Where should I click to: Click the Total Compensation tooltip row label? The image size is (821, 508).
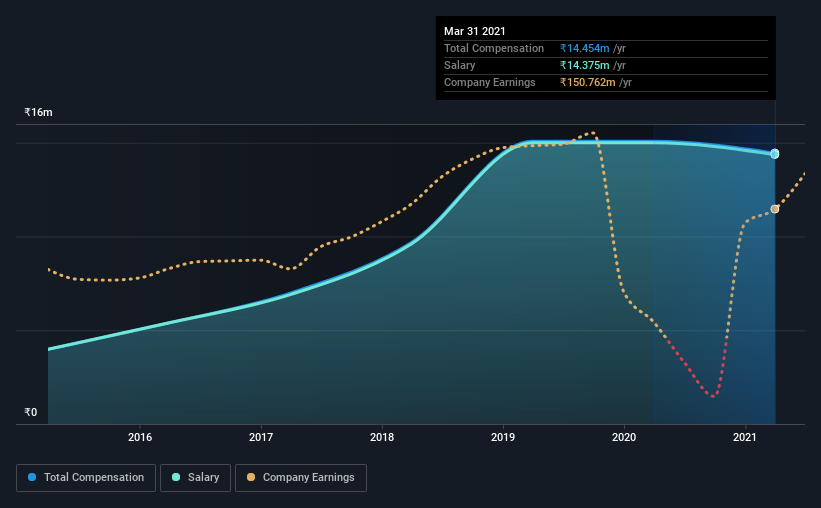494,48
